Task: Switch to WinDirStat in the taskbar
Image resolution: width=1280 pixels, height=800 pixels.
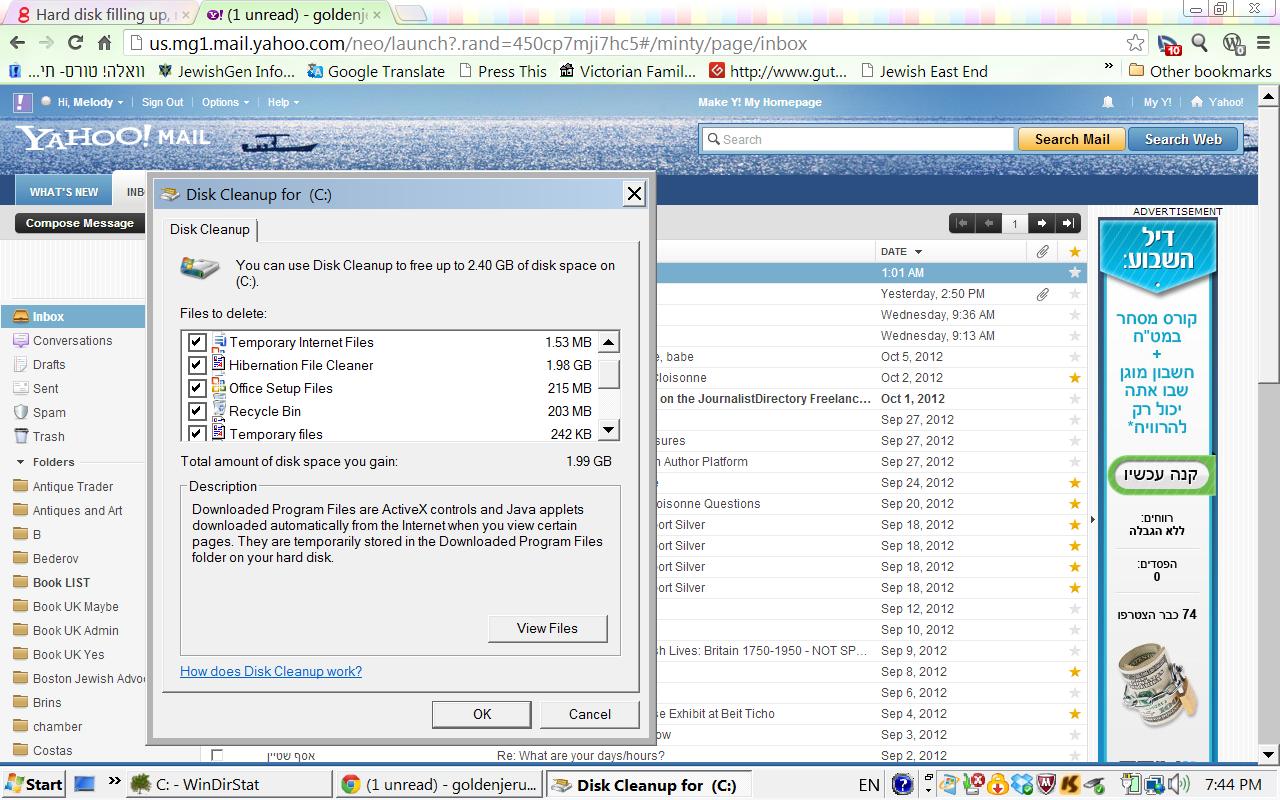Action: pyautogui.click(x=227, y=784)
